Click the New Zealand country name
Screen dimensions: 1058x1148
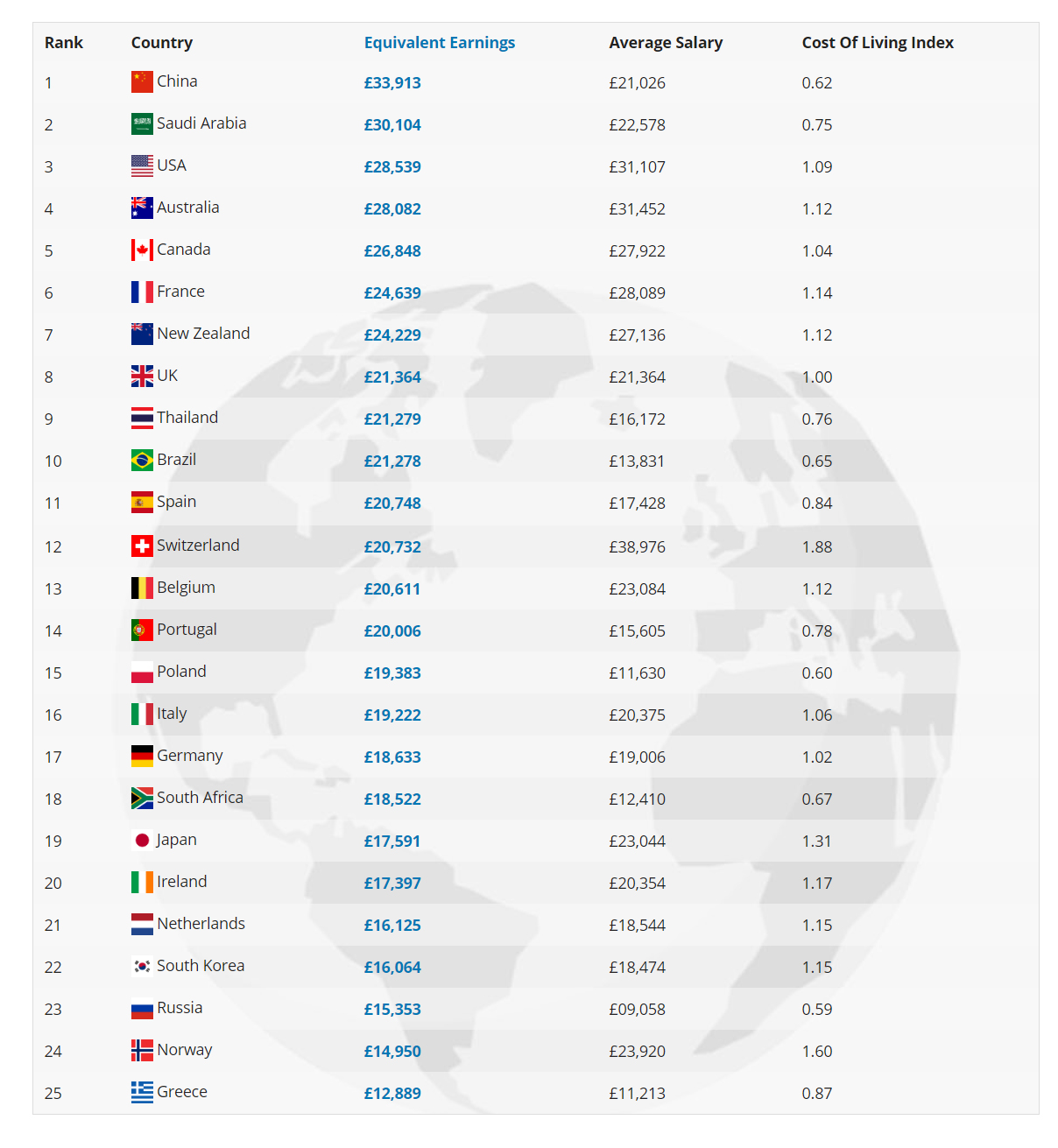click(203, 334)
